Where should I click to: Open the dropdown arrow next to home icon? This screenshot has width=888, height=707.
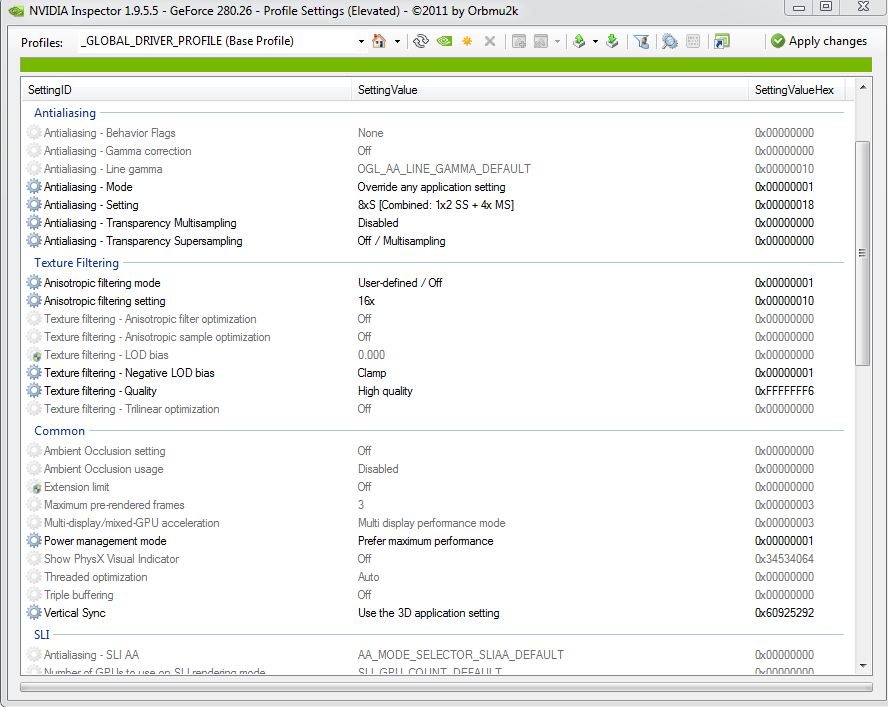pyautogui.click(x=397, y=41)
